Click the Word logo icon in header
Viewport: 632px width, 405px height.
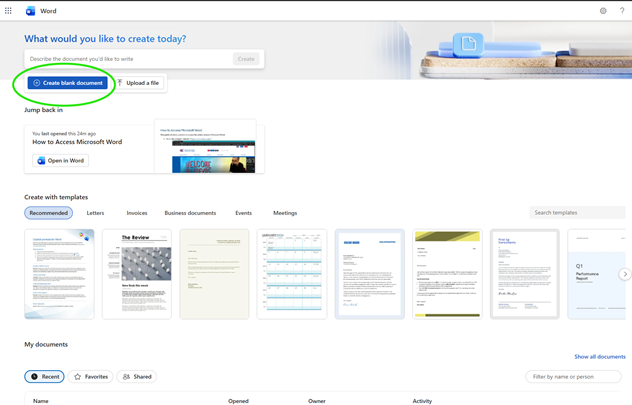pyautogui.click(x=30, y=11)
